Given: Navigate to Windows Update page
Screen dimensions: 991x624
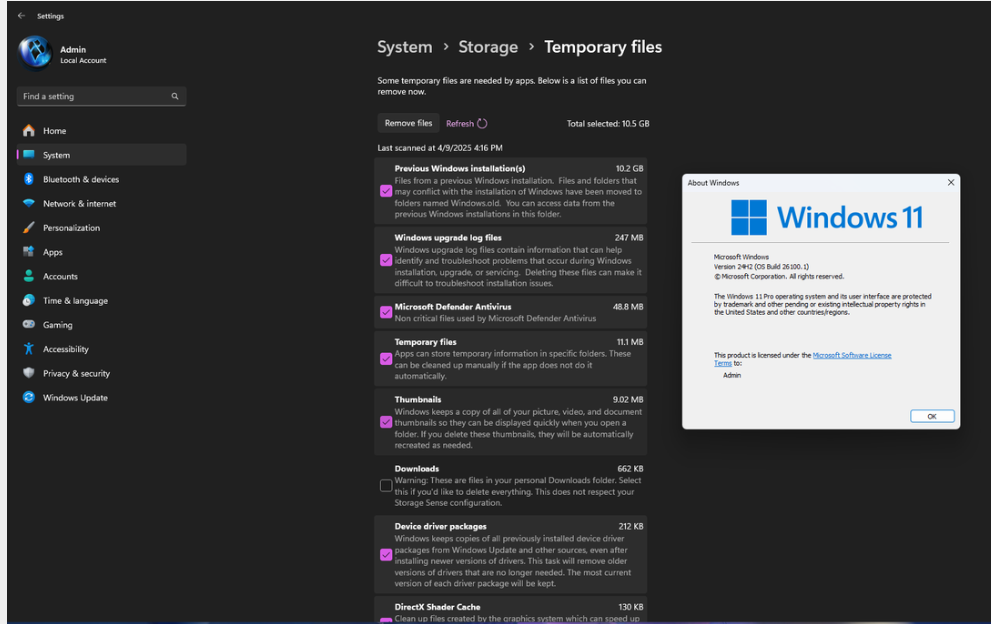Looking at the screenshot, I should coord(102,397).
